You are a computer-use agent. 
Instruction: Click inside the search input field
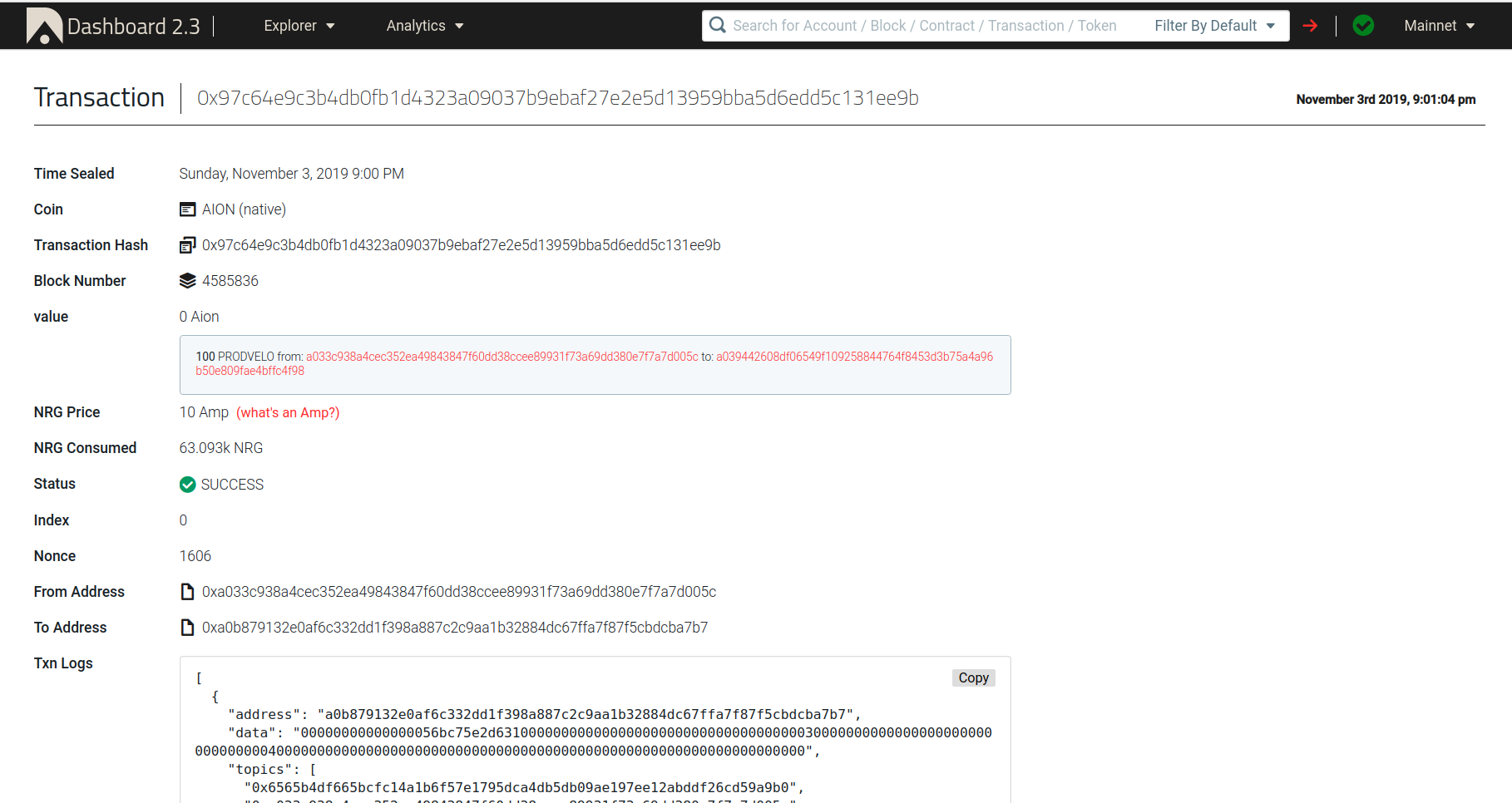915,25
